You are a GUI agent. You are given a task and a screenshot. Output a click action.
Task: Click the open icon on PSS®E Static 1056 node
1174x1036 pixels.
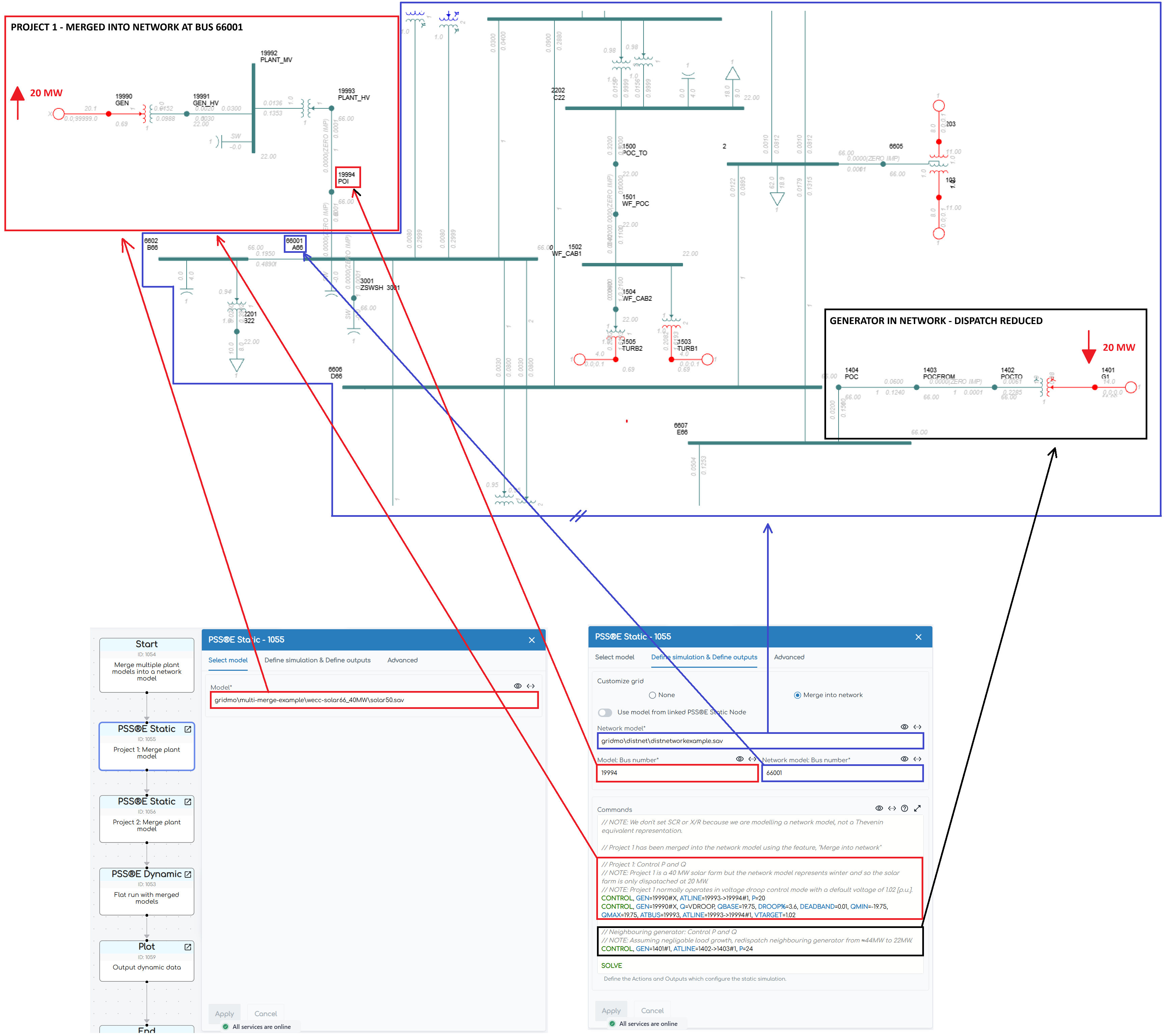point(188,802)
